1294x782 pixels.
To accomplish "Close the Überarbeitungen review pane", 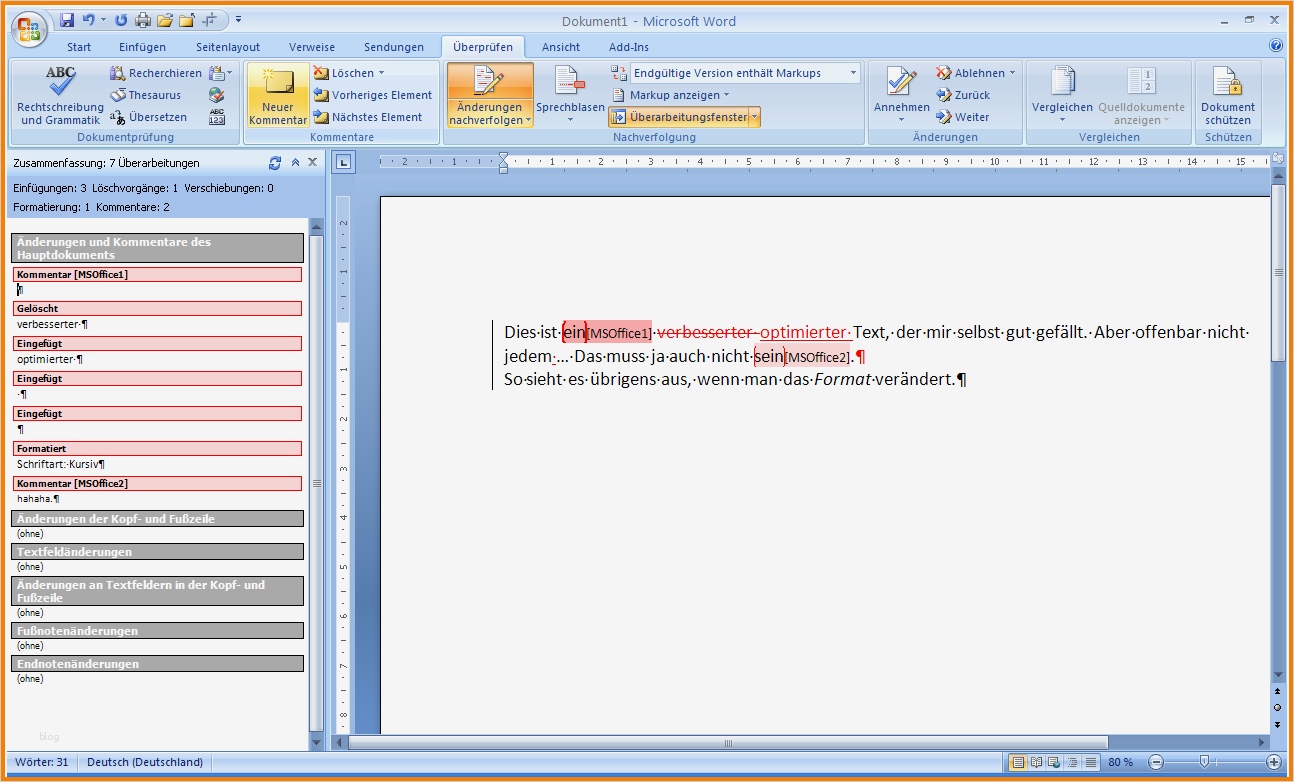I will [312, 163].
